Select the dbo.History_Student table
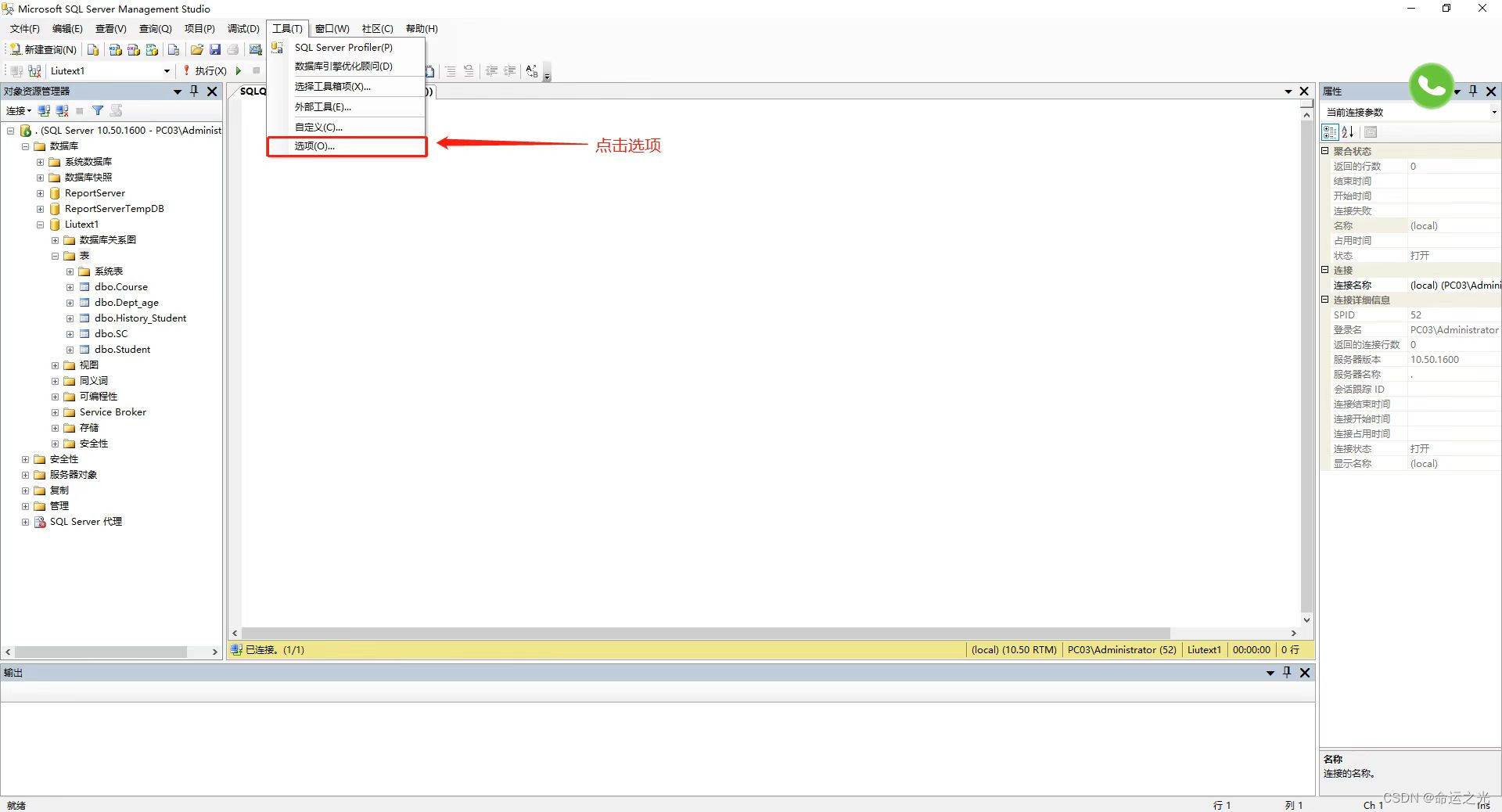This screenshot has width=1502, height=812. pos(140,318)
